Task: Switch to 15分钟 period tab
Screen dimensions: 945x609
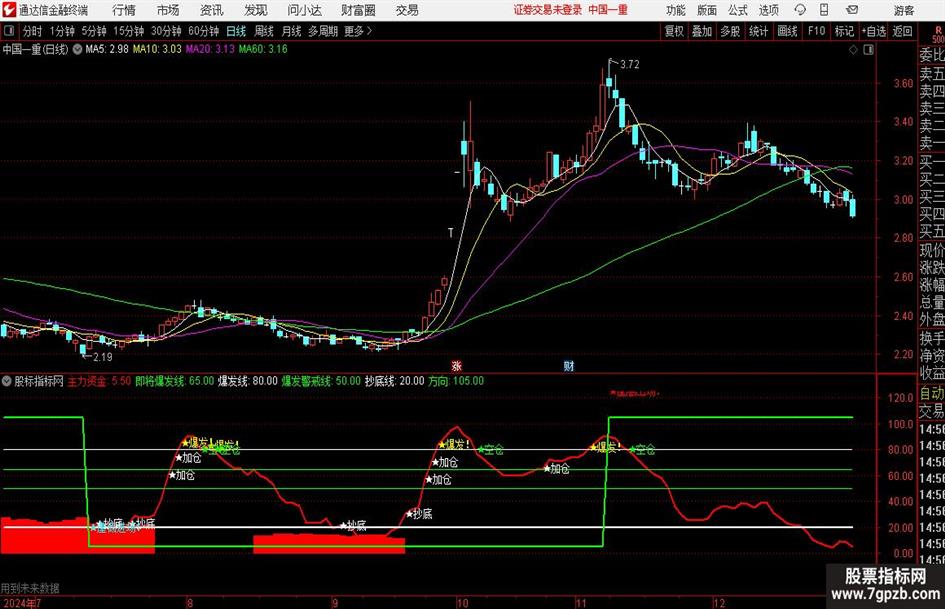Action: 129,31
